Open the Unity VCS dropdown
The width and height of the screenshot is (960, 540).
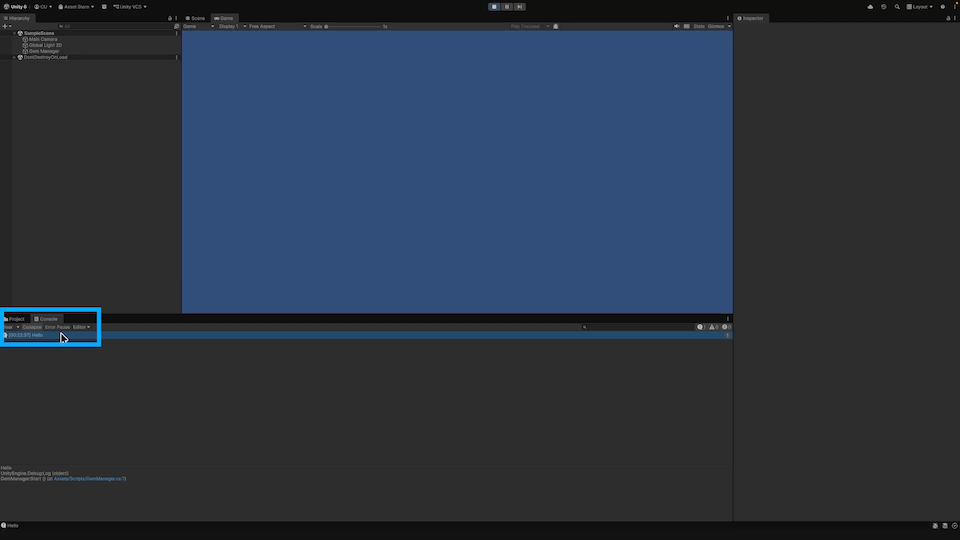tap(130, 7)
